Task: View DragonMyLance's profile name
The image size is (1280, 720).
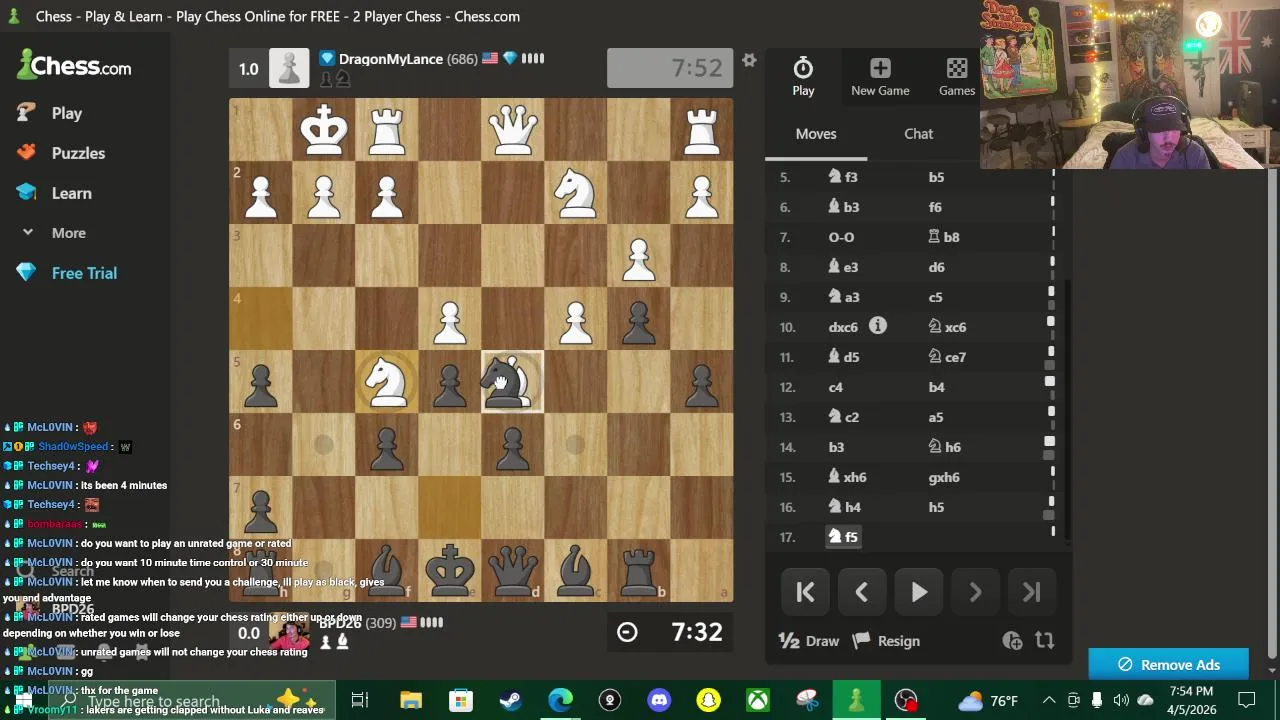Action: pos(391,59)
